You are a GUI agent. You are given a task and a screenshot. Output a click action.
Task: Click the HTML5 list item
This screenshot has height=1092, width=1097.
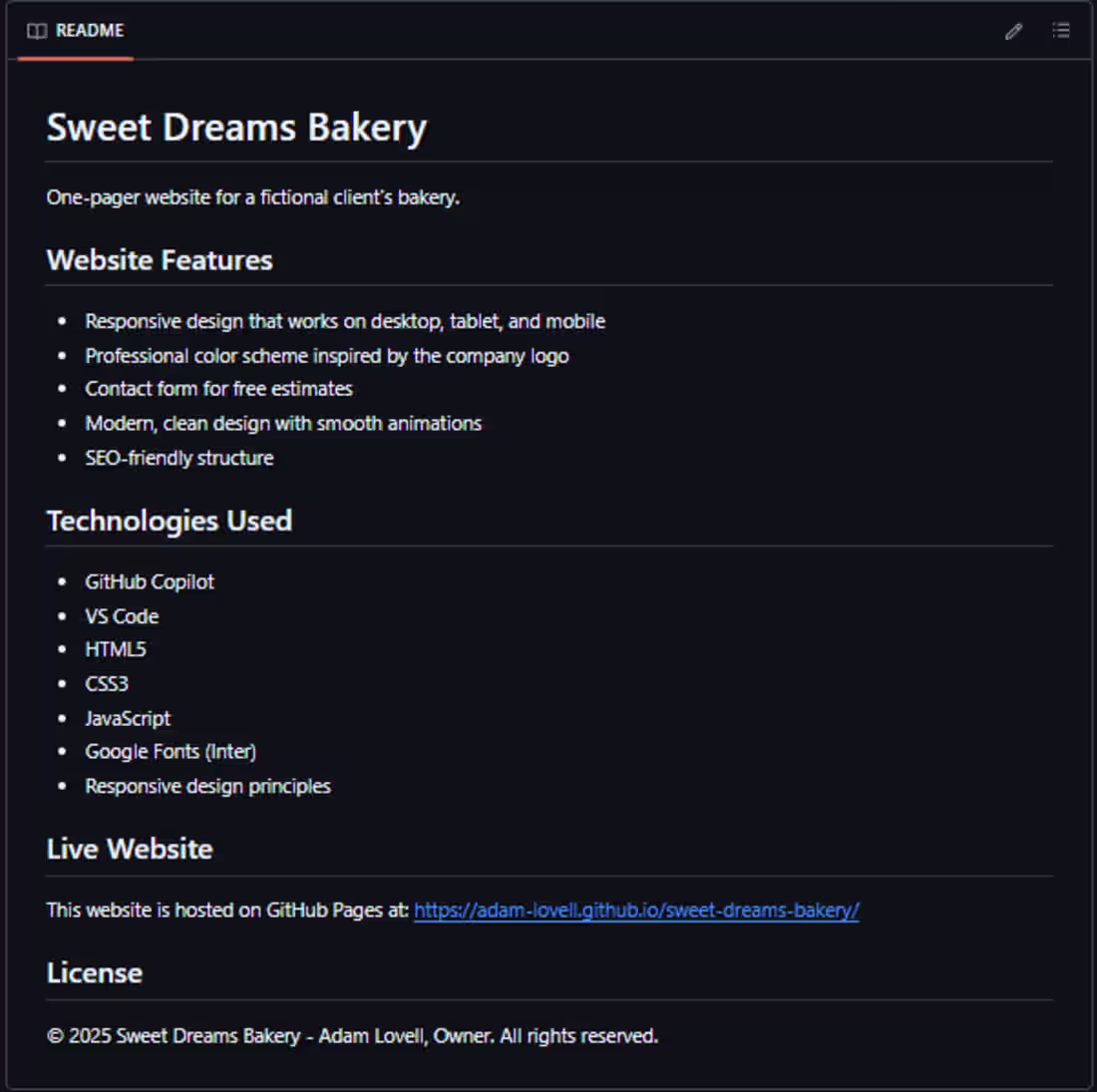(x=116, y=649)
